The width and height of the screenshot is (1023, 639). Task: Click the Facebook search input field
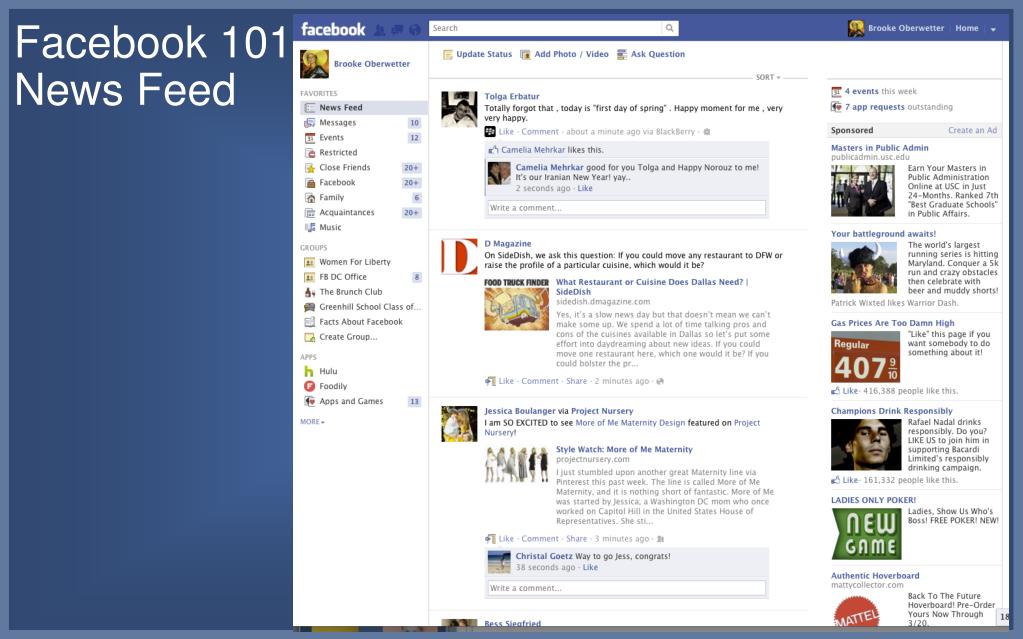click(545, 28)
